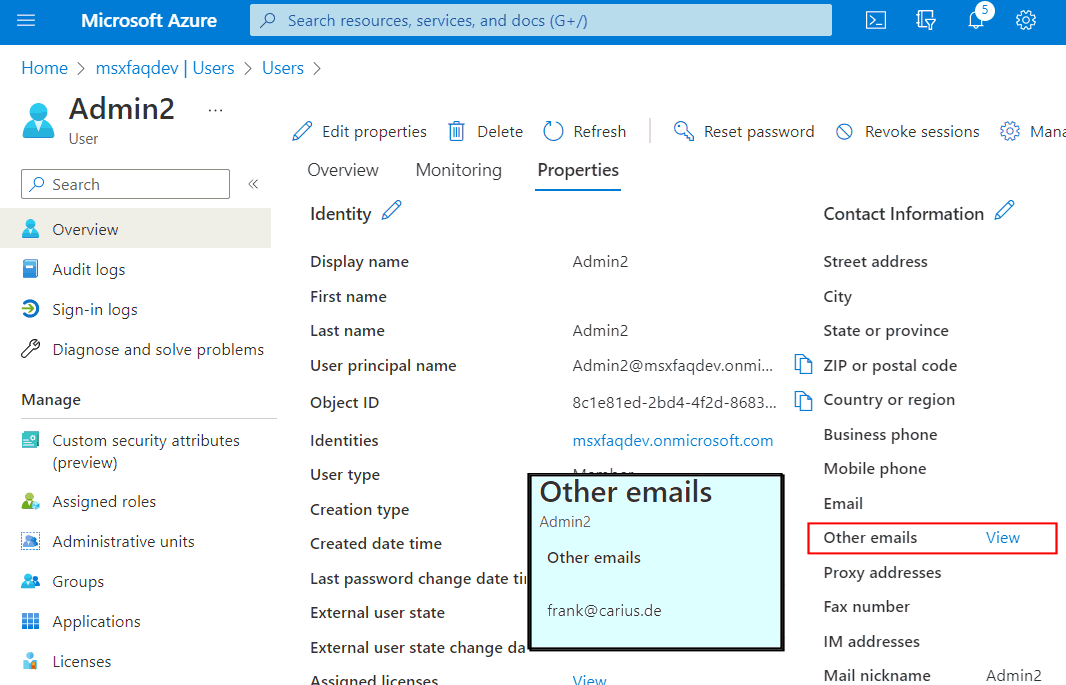Open the notifications bell
The height and width of the screenshot is (685, 1066).
pos(976,20)
